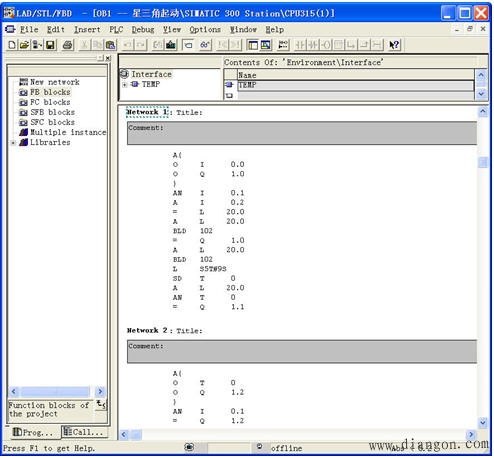Screen dimensions: 494x458
Task: Toggle the Overviews panel toolbar button
Action: tap(253, 45)
